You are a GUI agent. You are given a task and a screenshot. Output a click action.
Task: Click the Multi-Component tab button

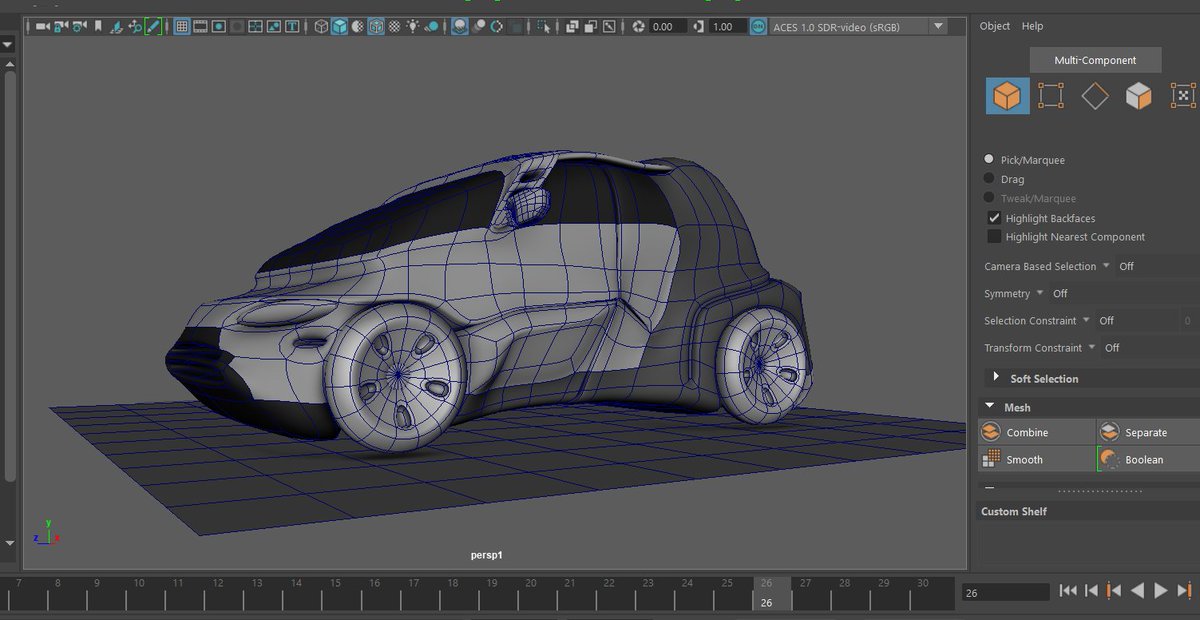click(1095, 60)
